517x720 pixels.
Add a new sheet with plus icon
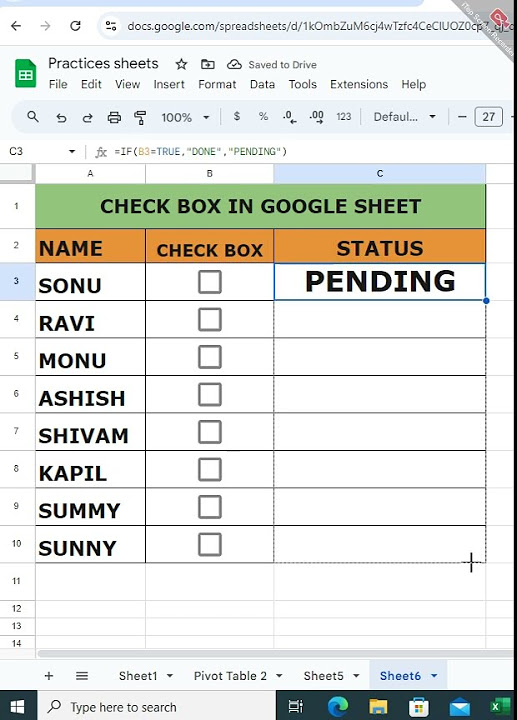(49, 675)
